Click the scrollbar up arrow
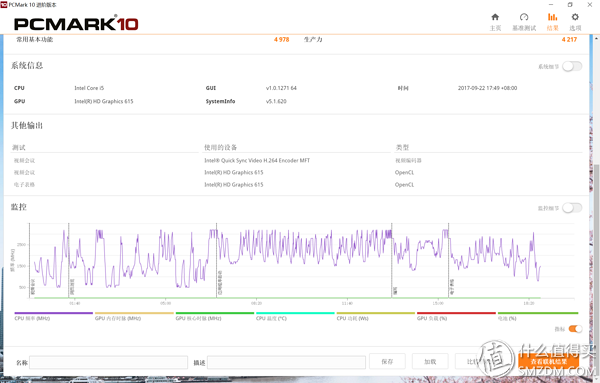600x383 pixels. pyautogui.click(x=596, y=38)
